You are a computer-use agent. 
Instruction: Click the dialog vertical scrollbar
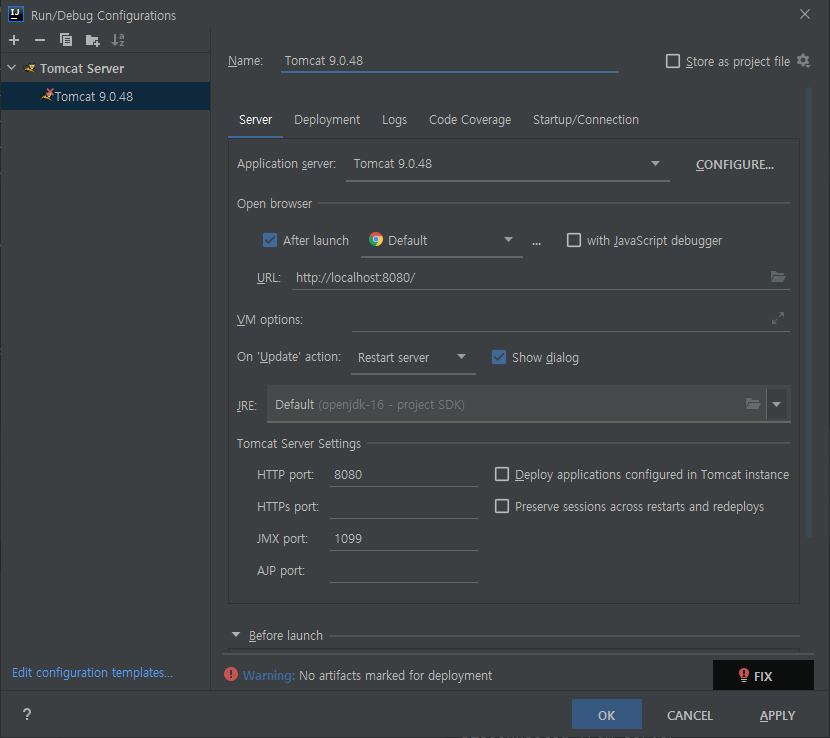click(809, 312)
